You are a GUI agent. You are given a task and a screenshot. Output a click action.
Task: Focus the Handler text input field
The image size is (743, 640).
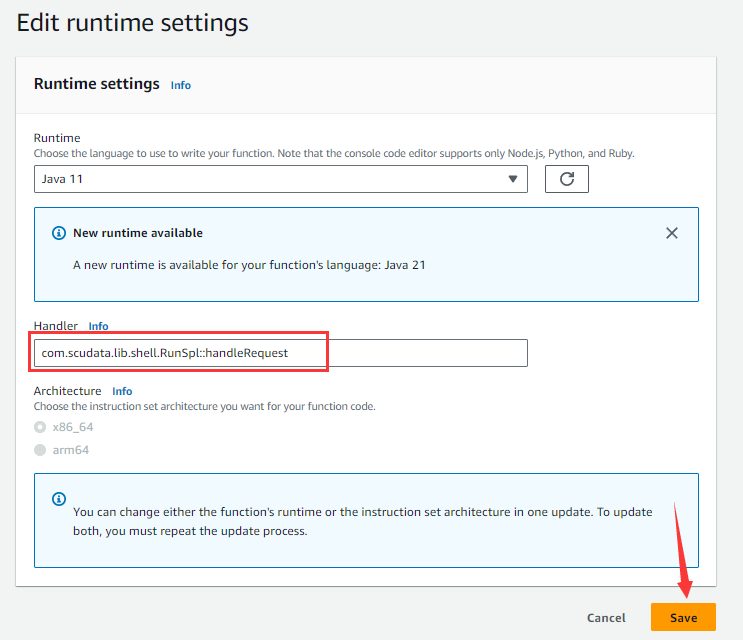click(x=280, y=353)
